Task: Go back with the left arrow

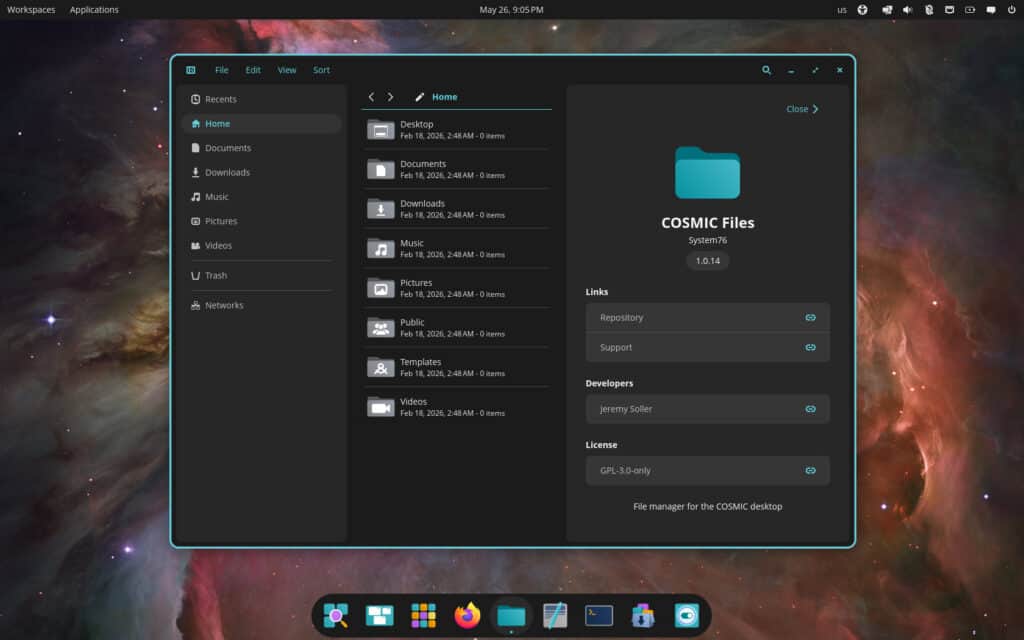Action: tap(371, 97)
